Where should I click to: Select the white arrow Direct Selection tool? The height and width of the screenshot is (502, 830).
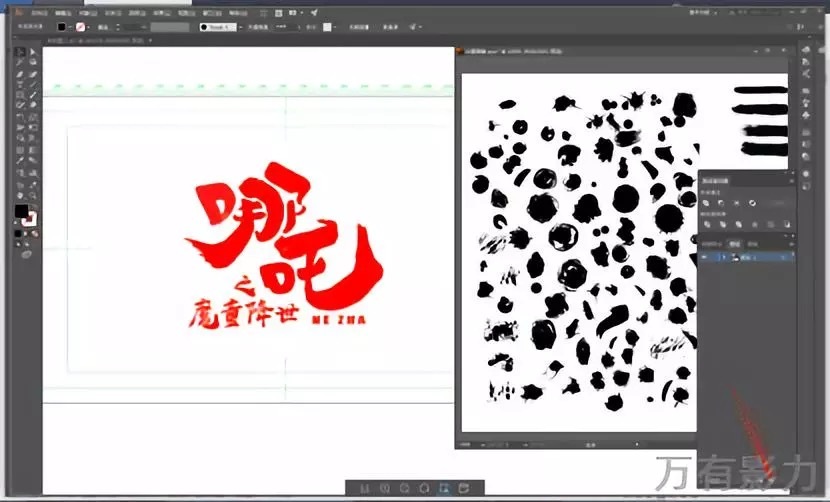click(x=33, y=52)
